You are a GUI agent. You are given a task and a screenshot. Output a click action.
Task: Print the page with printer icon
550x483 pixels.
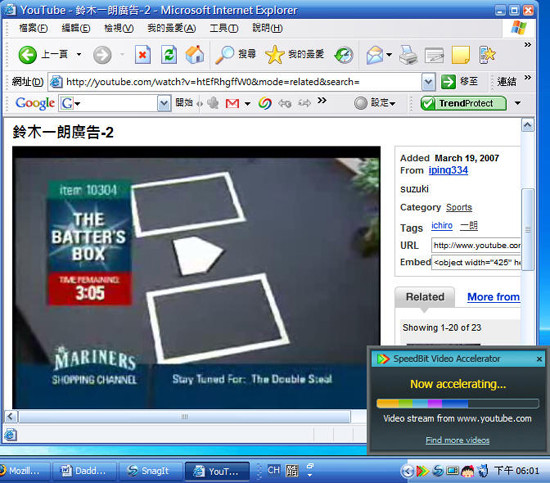[408, 55]
